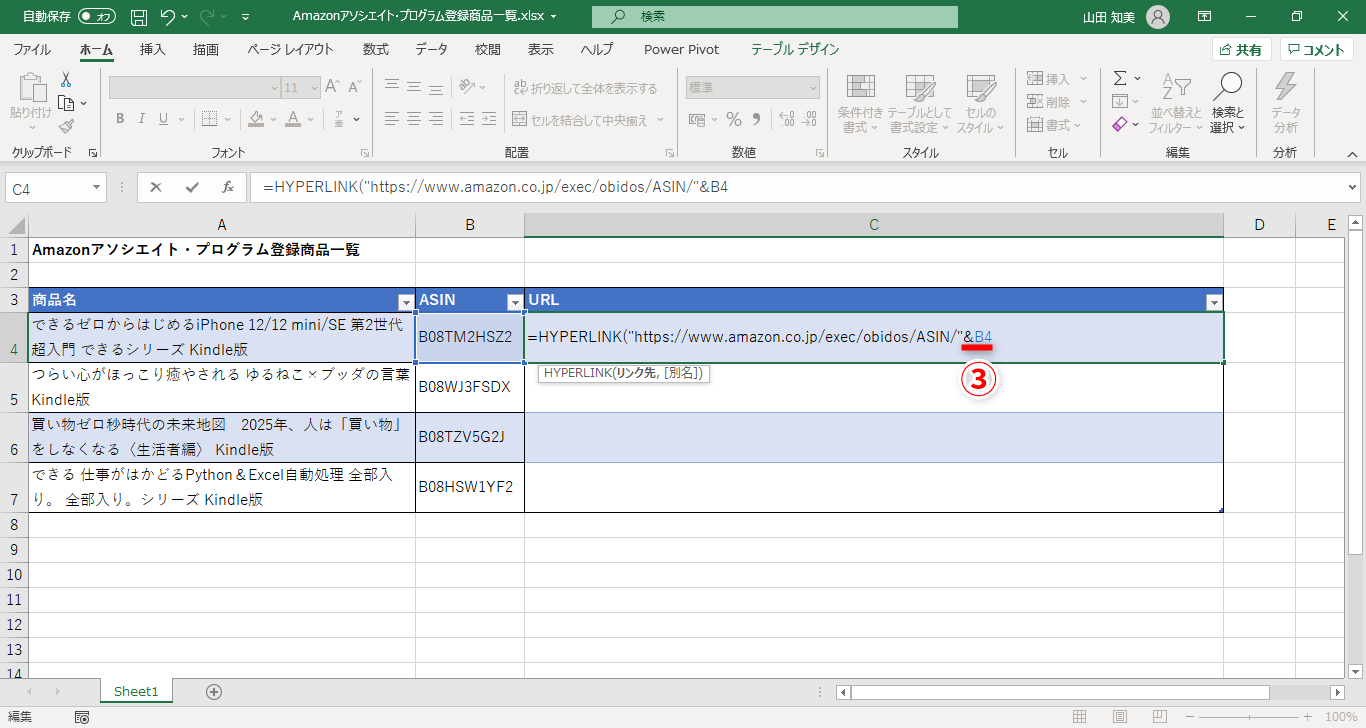Switch to Page Break Preview in status bar
This screenshot has width=1366, height=728.
coord(1160,717)
